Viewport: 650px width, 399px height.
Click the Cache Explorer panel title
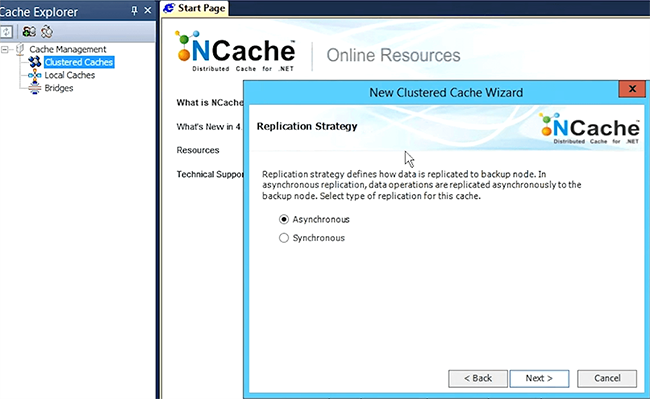(x=39, y=12)
